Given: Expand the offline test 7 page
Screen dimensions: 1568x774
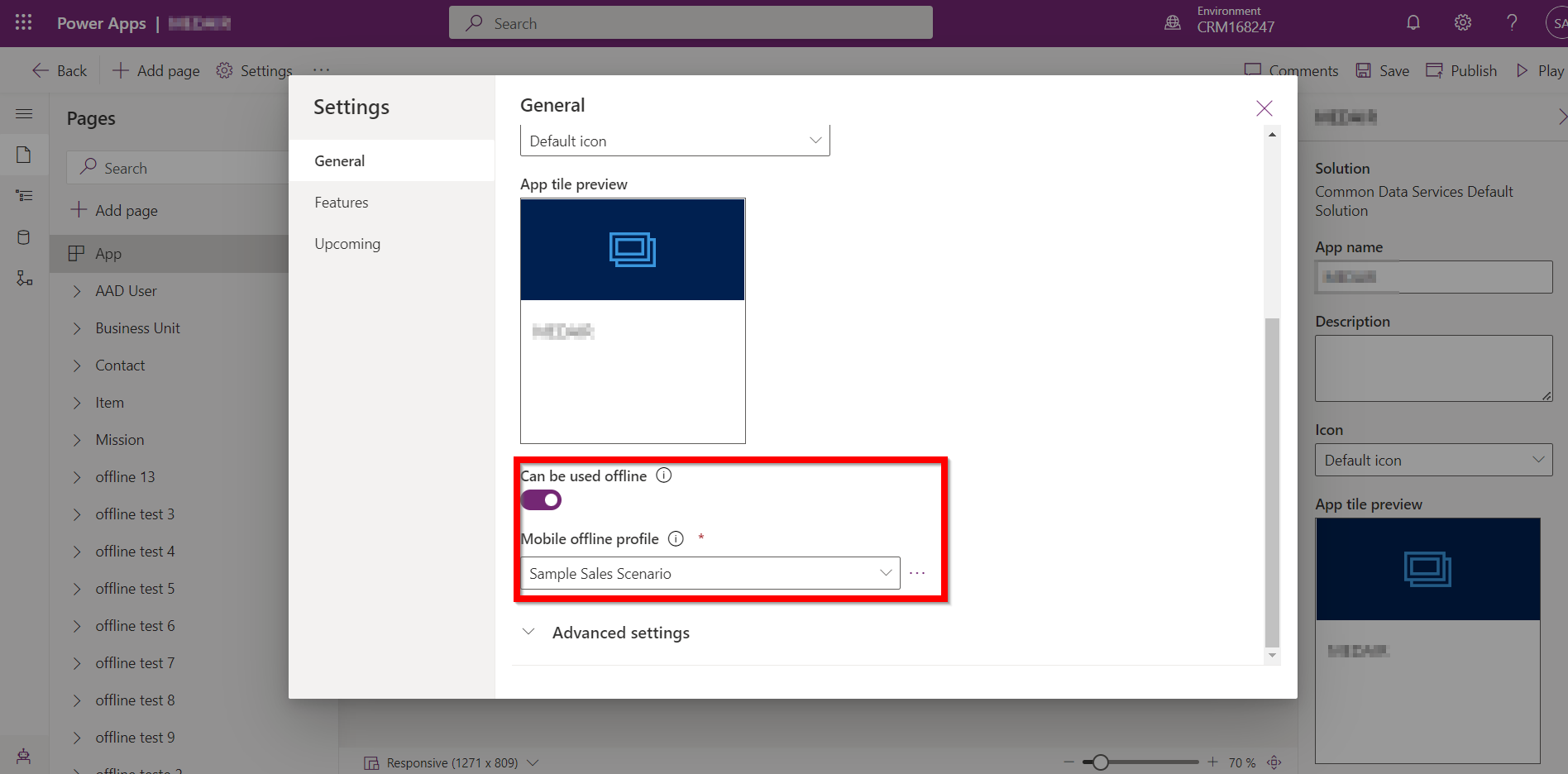Looking at the screenshot, I should point(77,663).
